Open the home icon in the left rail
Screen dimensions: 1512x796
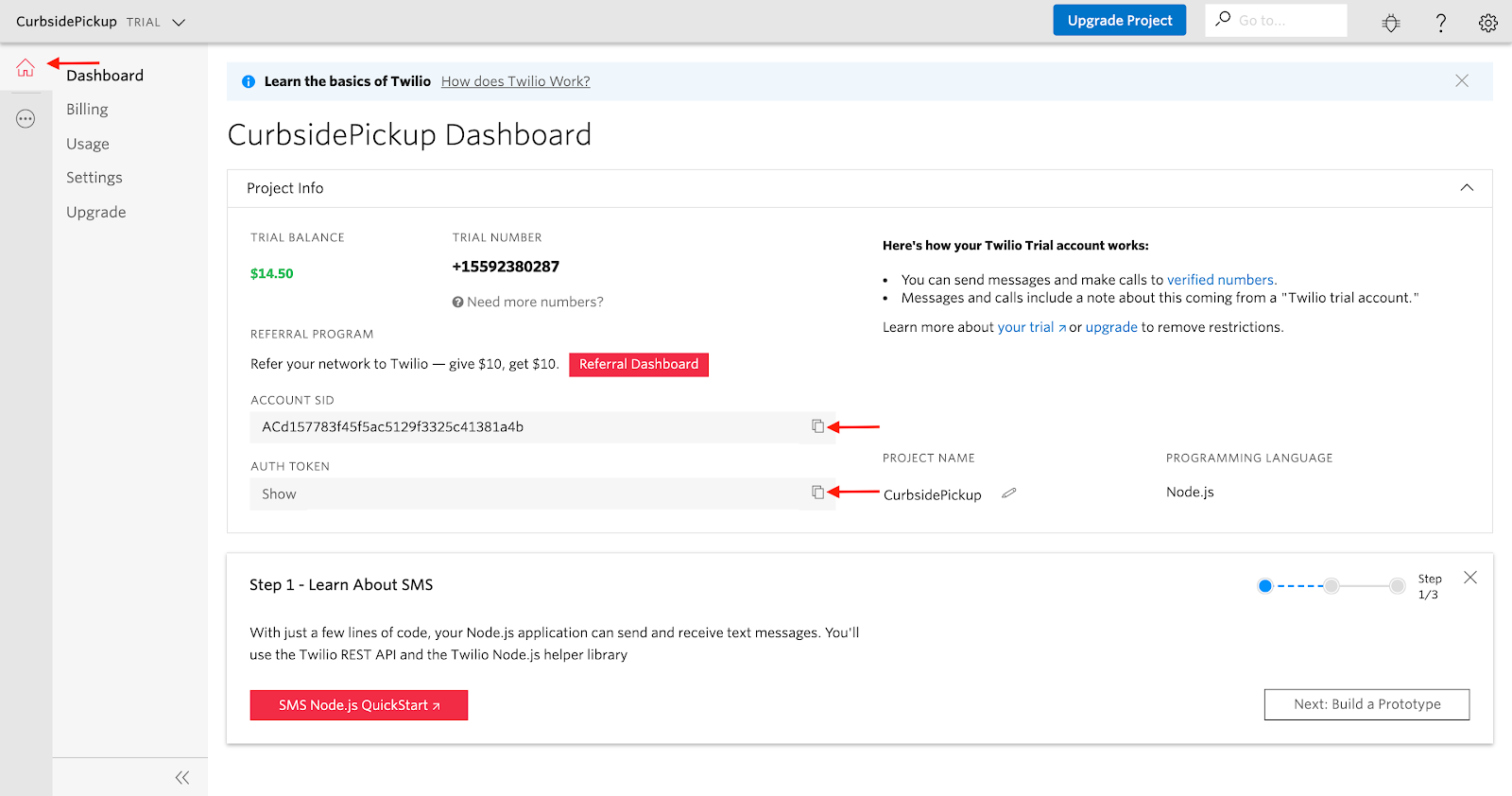click(26, 68)
